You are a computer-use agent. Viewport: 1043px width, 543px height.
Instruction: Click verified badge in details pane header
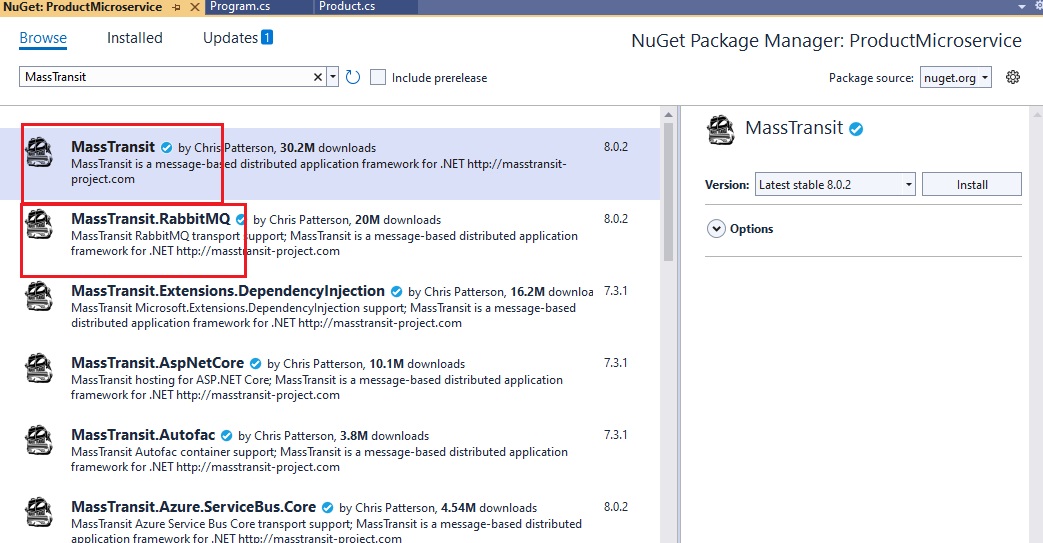(x=857, y=129)
